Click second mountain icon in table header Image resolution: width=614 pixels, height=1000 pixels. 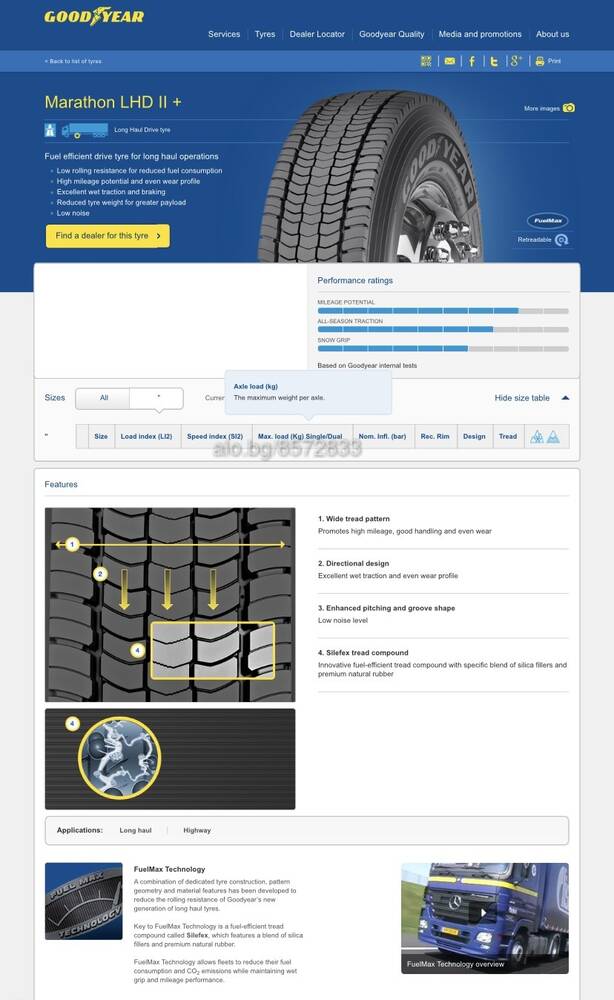(x=553, y=436)
